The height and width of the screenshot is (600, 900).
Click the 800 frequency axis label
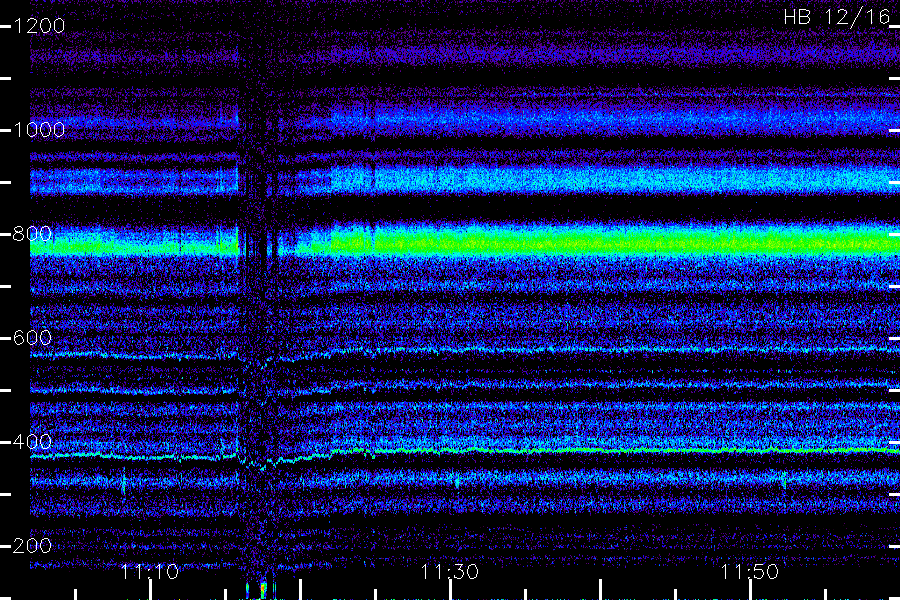32,234
